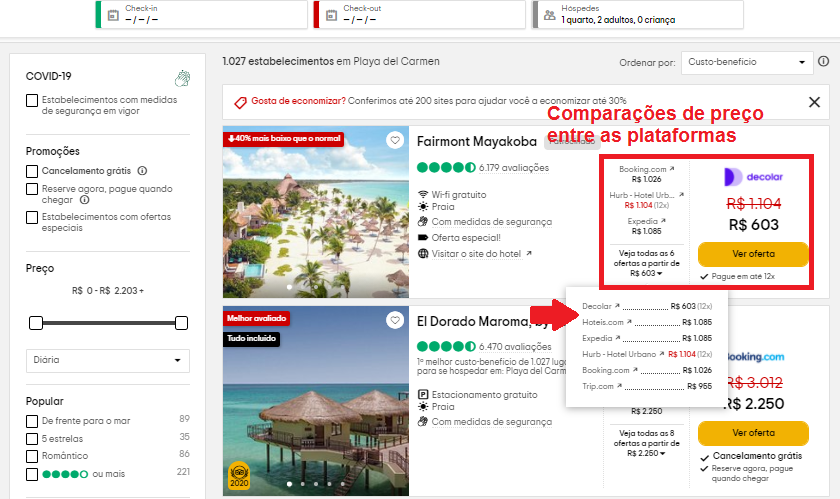Click Fairmont Ver oferta button
The height and width of the screenshot is (499, 840).
(753, 254)
